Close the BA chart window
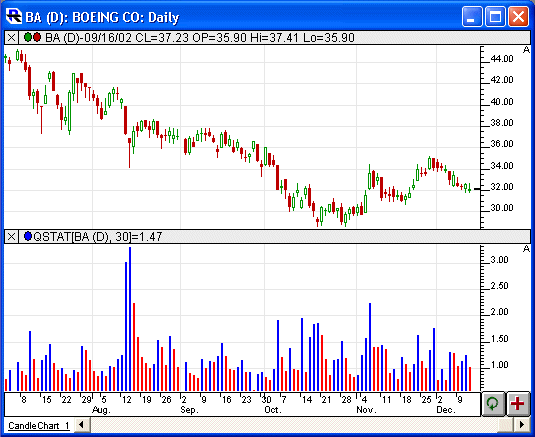The image size is (535, 437). coord(518,16)
